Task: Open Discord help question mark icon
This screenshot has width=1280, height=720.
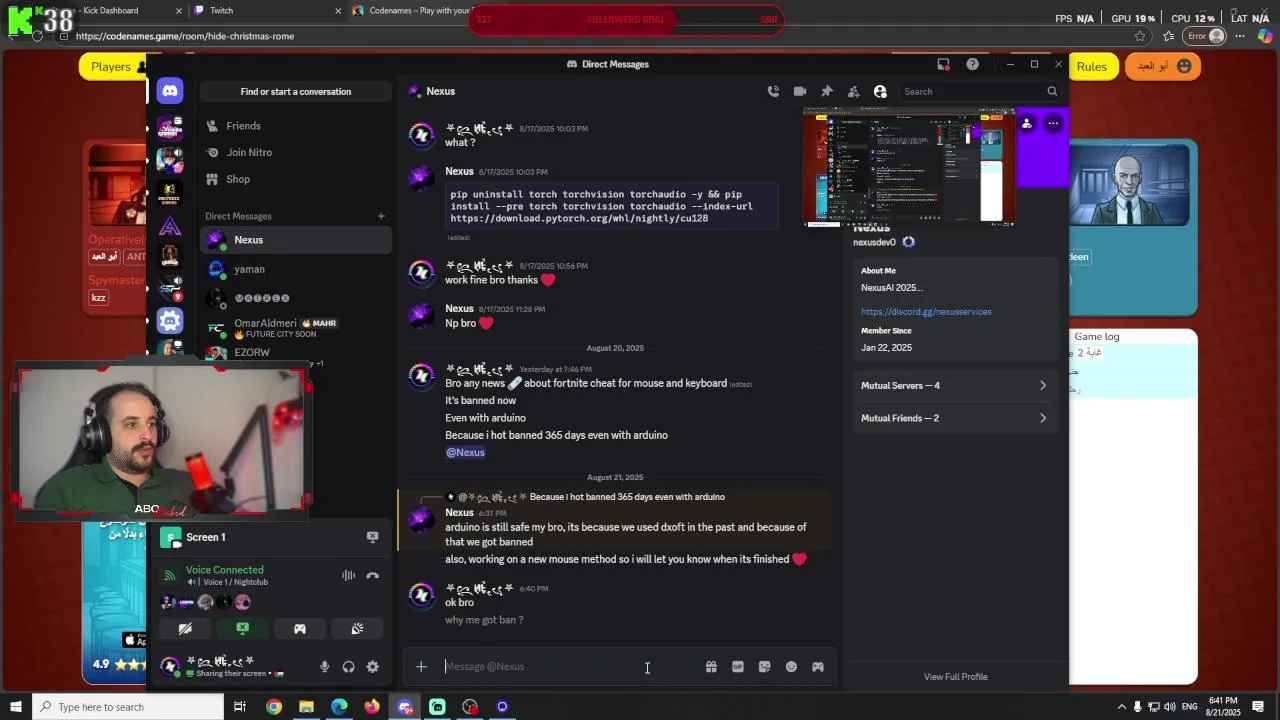Action: [x=972, y=64]
